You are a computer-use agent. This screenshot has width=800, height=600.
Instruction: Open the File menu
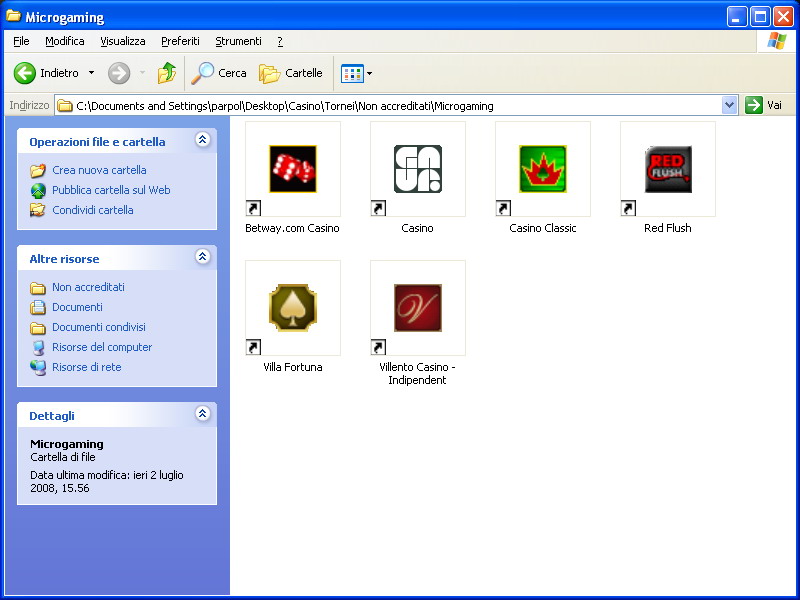click(x=21, y=41)
